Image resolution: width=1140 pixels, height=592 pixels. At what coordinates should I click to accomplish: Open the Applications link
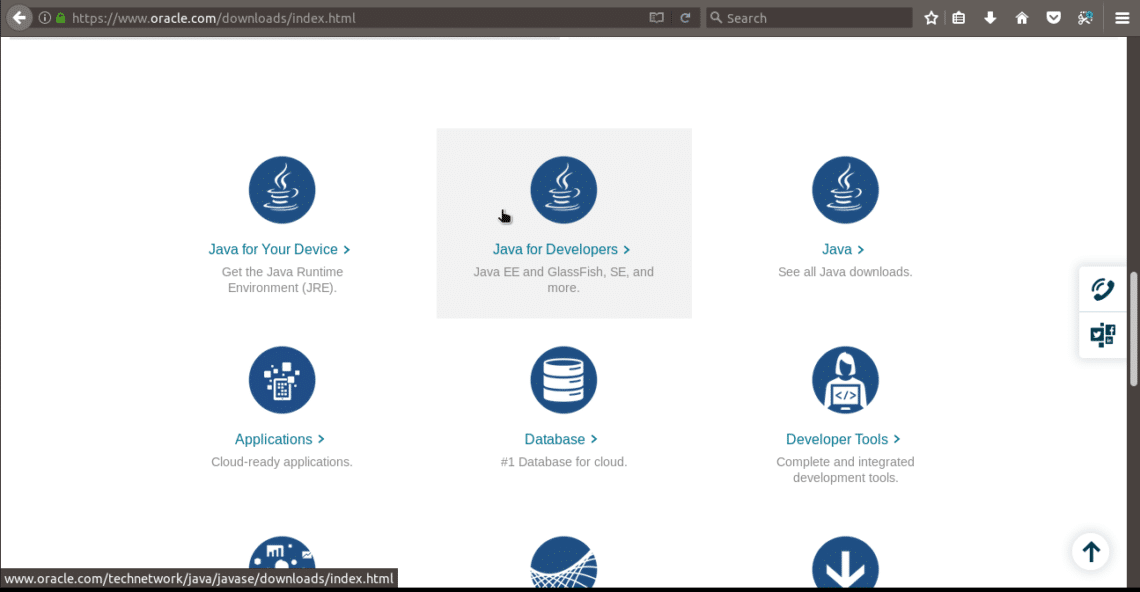pyautogui.click(x=279, y=439)
